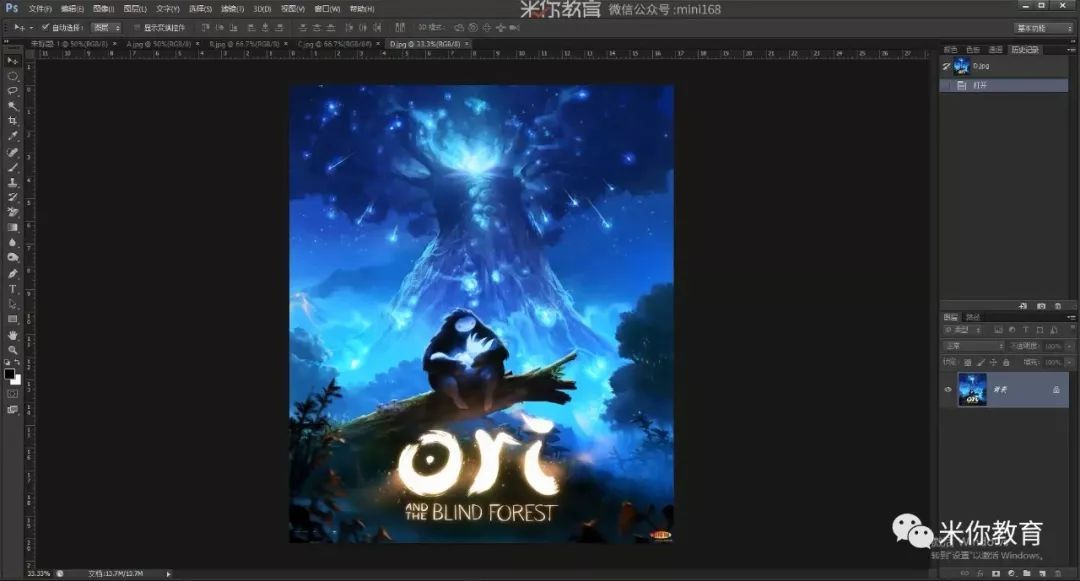The width and height of the screenshot is (1080, 581).
Task: Toggle the 显示变换控件 checkbox
Action: [x=136, y=28]
